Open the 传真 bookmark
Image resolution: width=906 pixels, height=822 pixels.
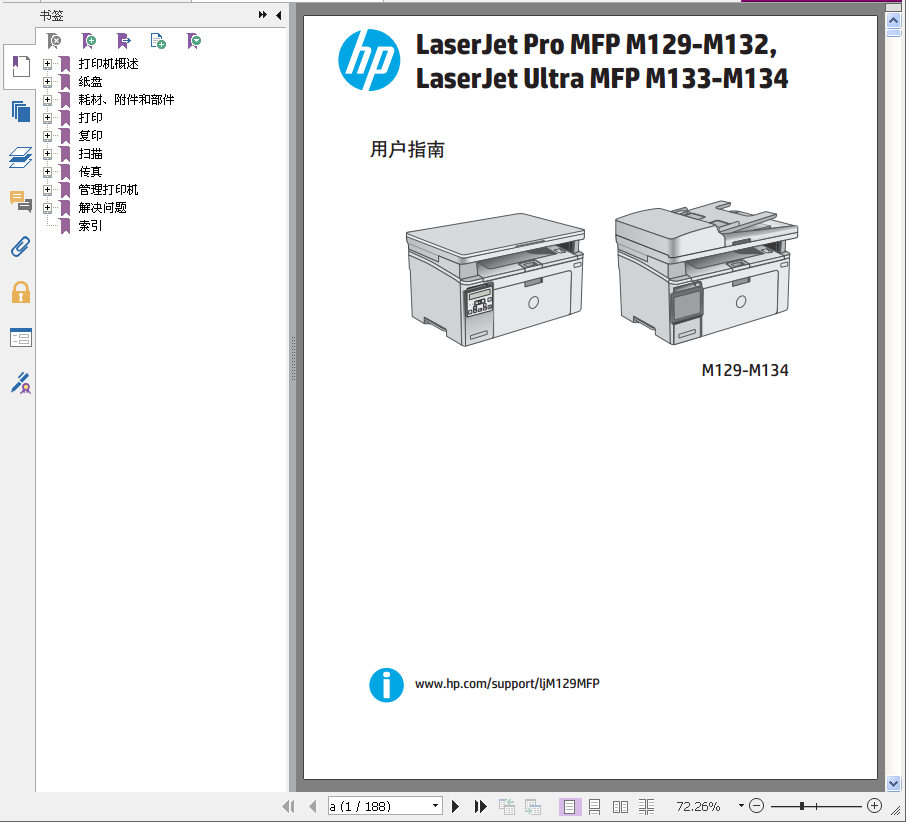pos(91,172)
